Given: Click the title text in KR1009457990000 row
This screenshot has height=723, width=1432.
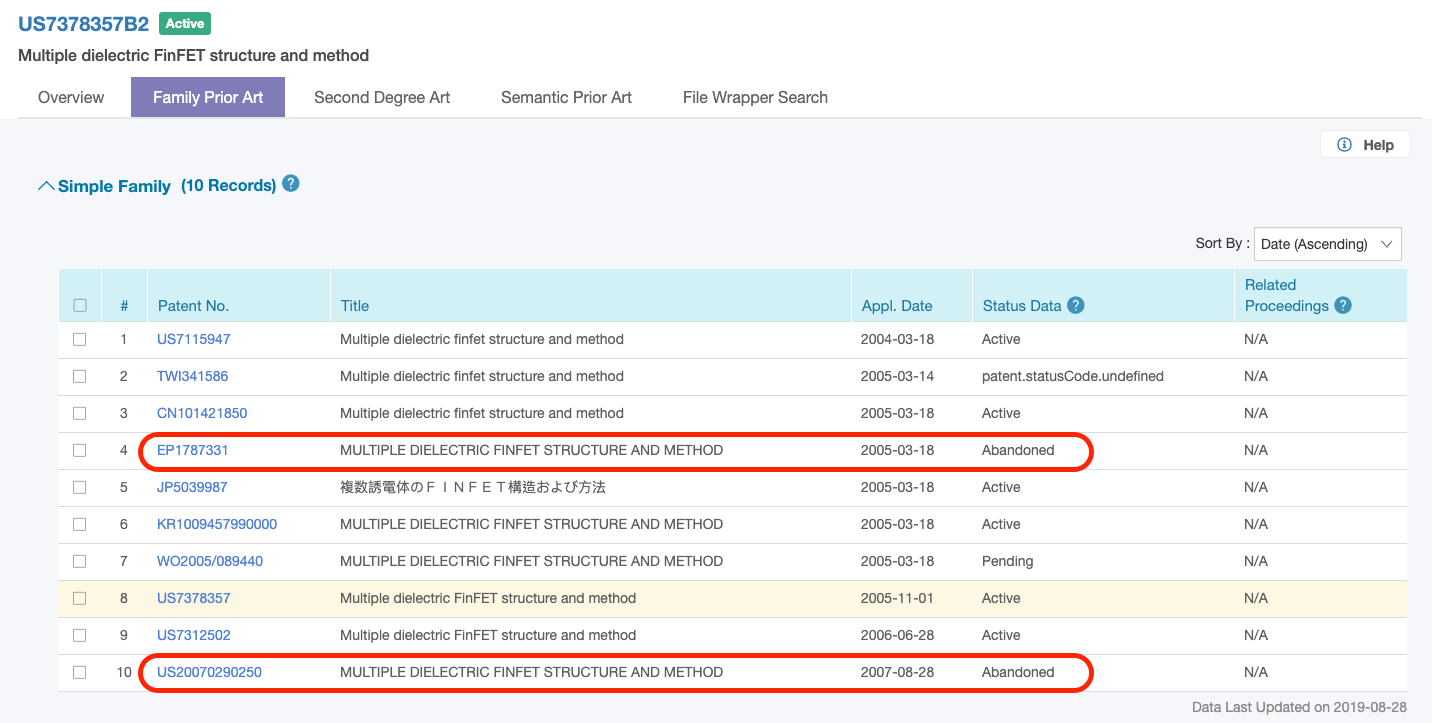Looking at the screenshot, I should (x=531, y=524).
